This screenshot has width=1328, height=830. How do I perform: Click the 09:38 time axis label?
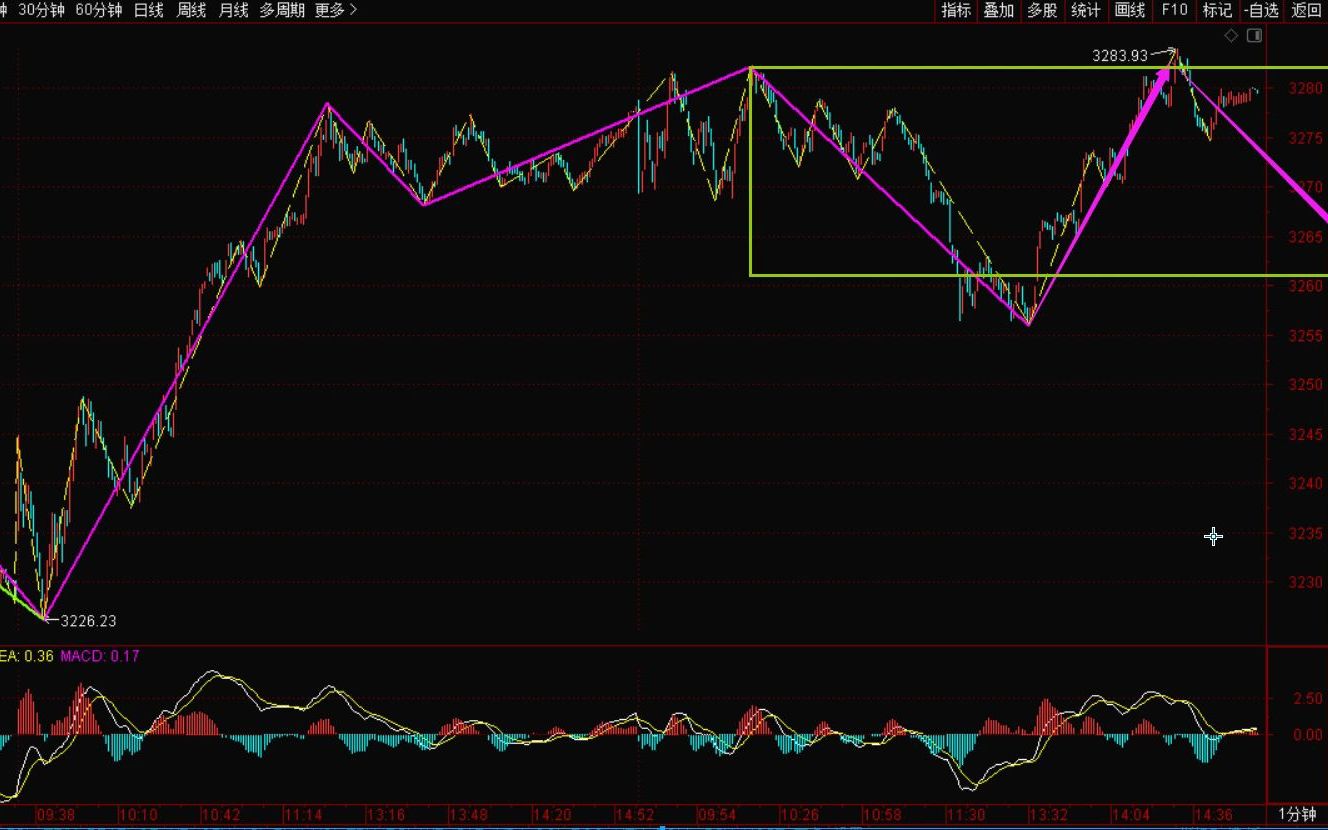[54, 815]
